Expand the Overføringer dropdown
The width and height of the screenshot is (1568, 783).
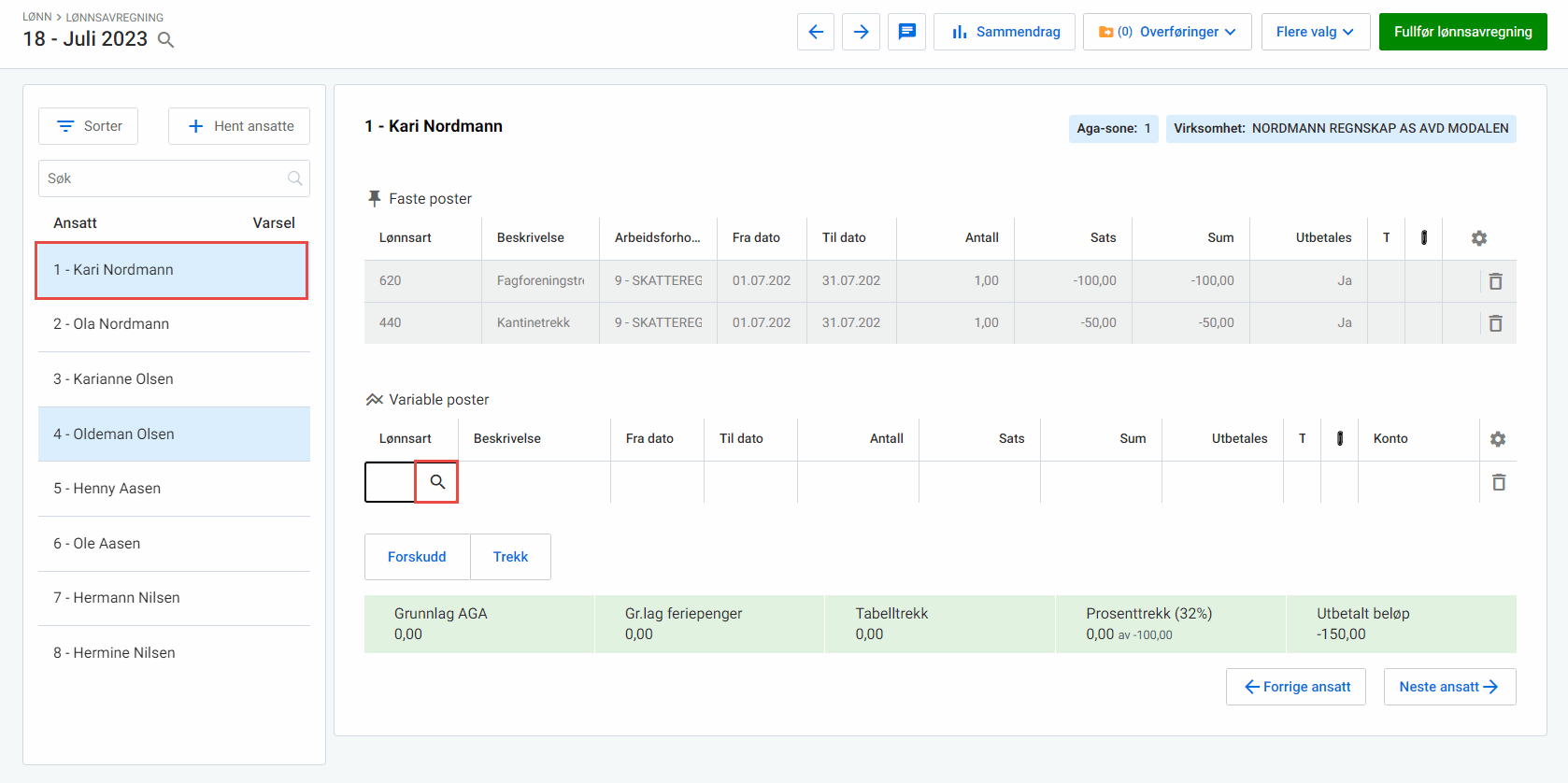pyautogui.click(x=1166, y=32)
